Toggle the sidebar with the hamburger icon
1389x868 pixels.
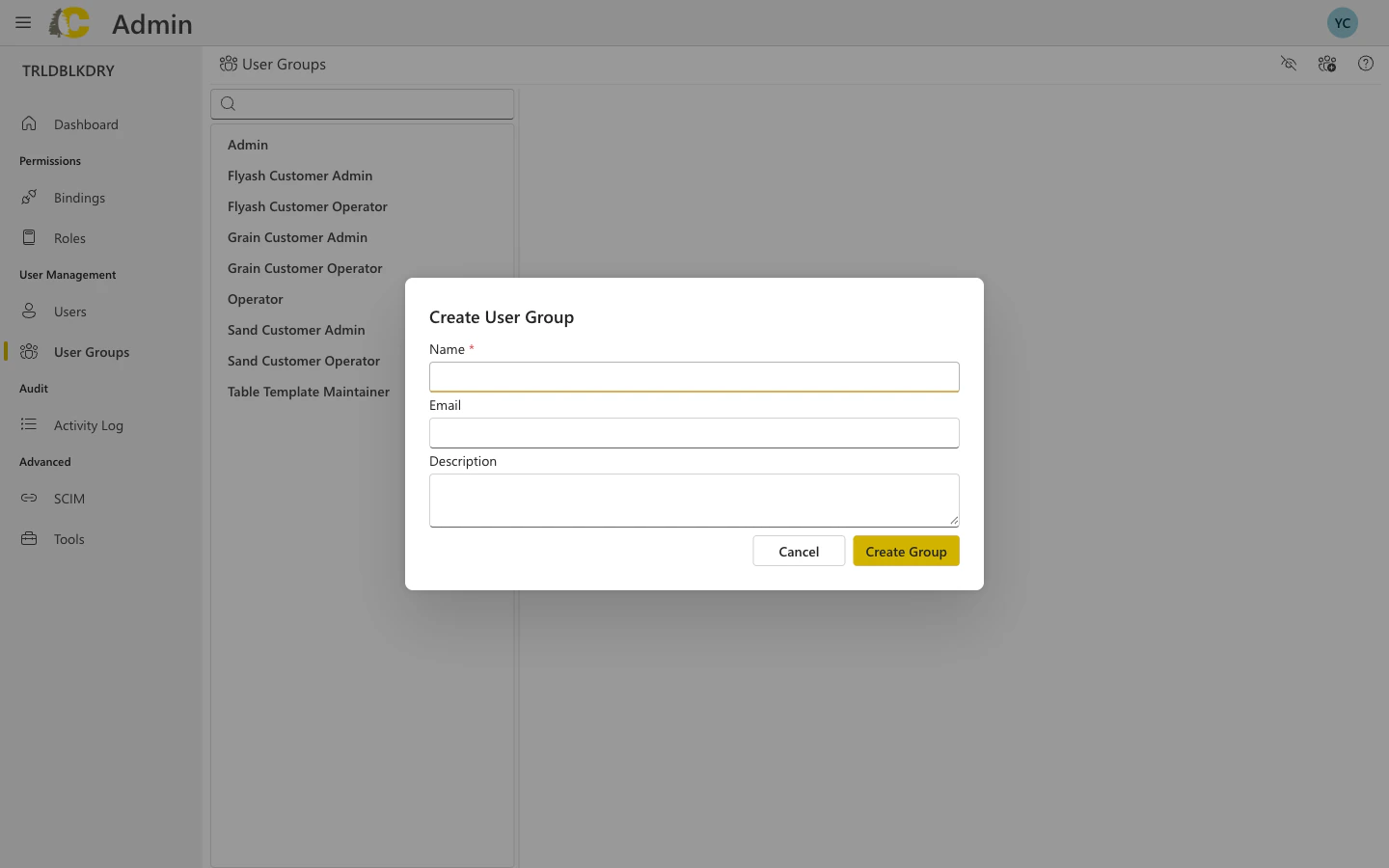(23, 23)
